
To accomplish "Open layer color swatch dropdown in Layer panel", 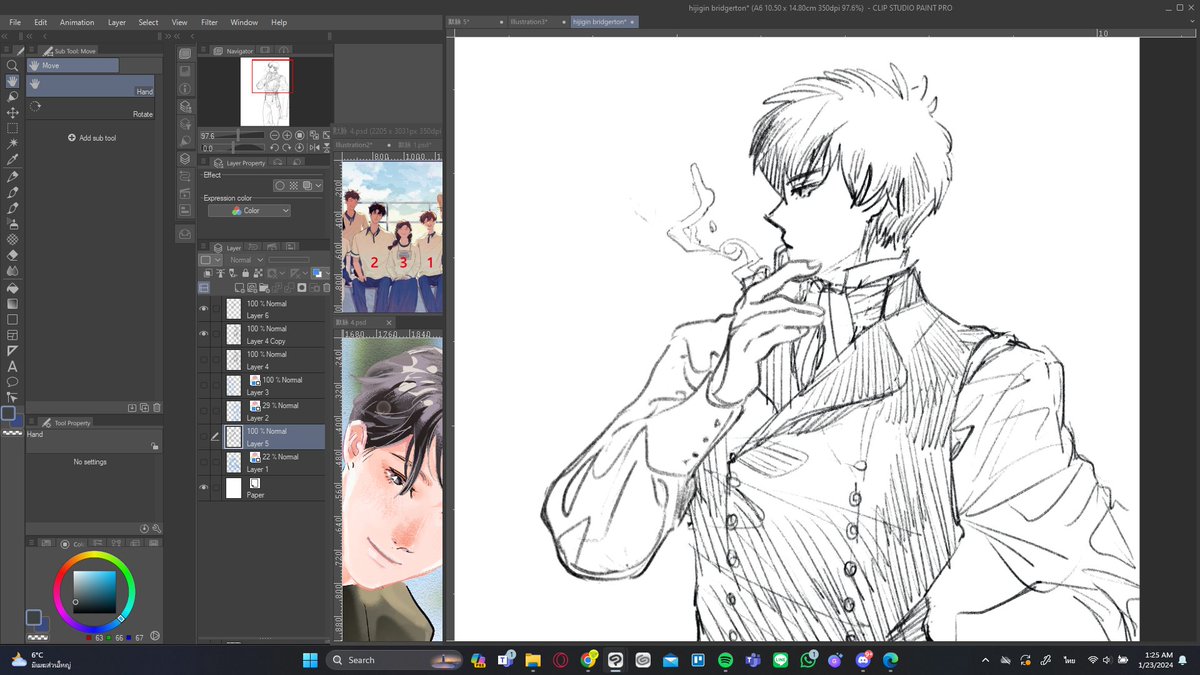I will [320, 273].
